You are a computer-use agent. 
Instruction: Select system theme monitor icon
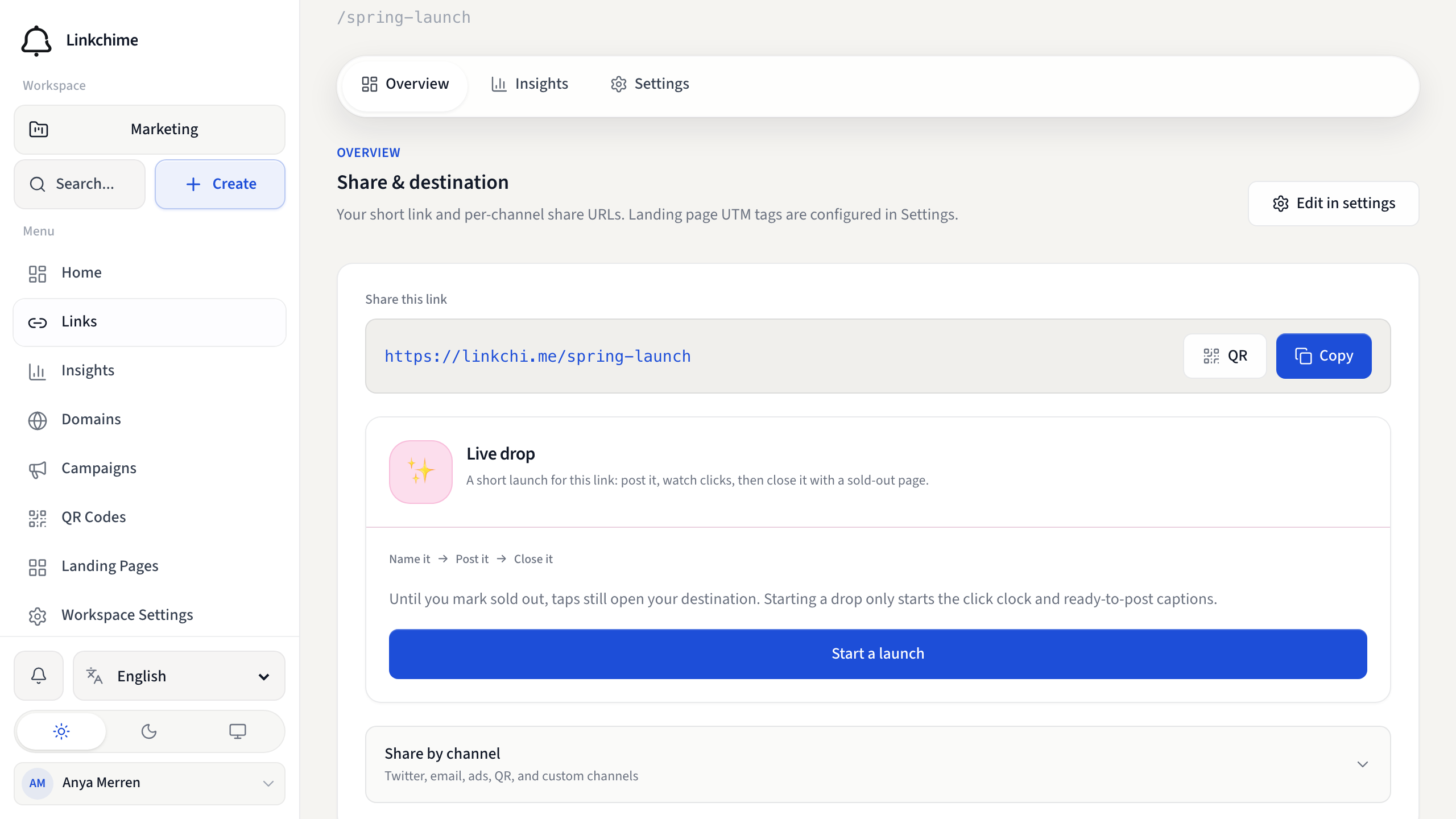(238, 731)
